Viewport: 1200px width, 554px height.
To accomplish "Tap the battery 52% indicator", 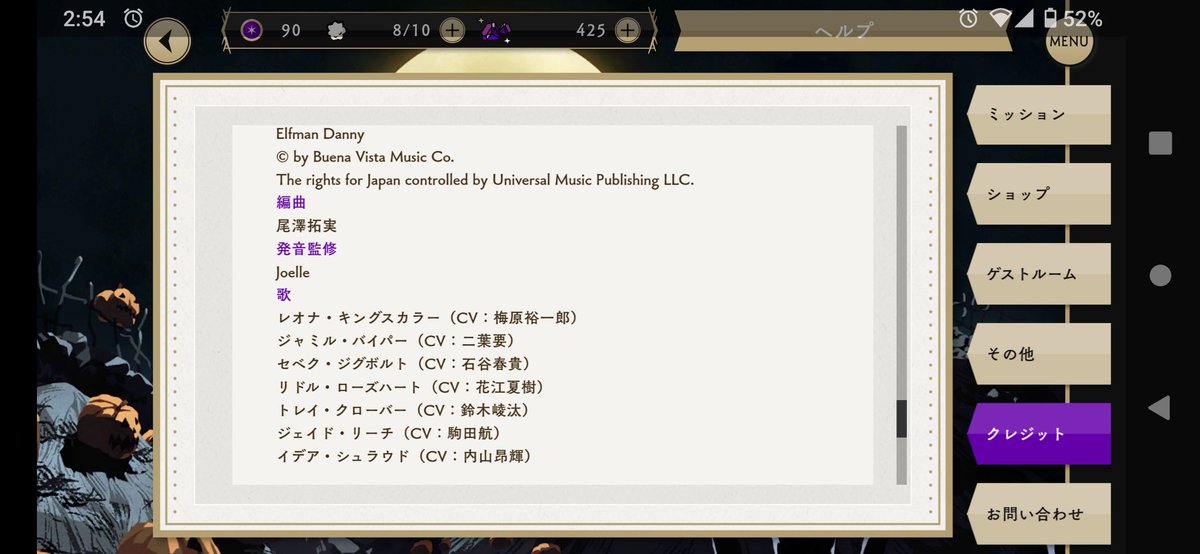I will click(1072, 18).
